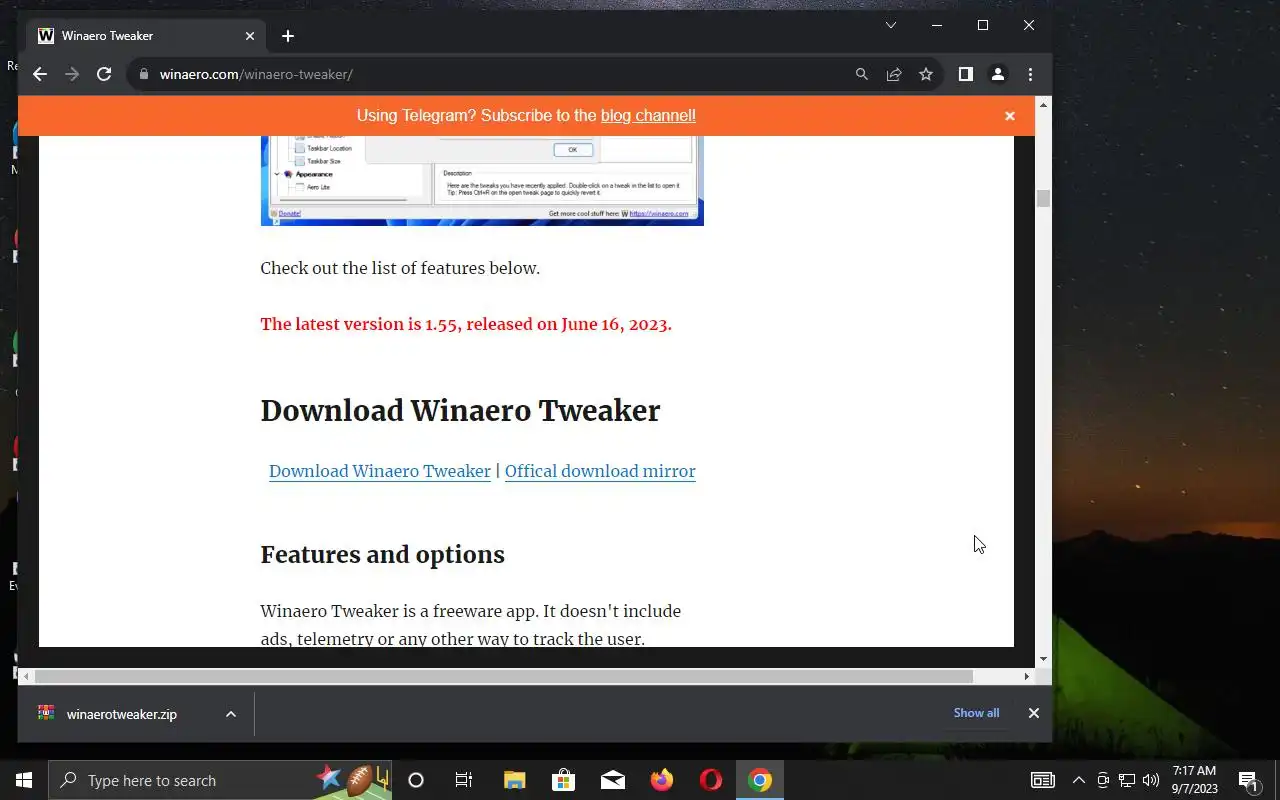Open Task View
This screenshot has width=1280, height=800.
tap(464, 780)
